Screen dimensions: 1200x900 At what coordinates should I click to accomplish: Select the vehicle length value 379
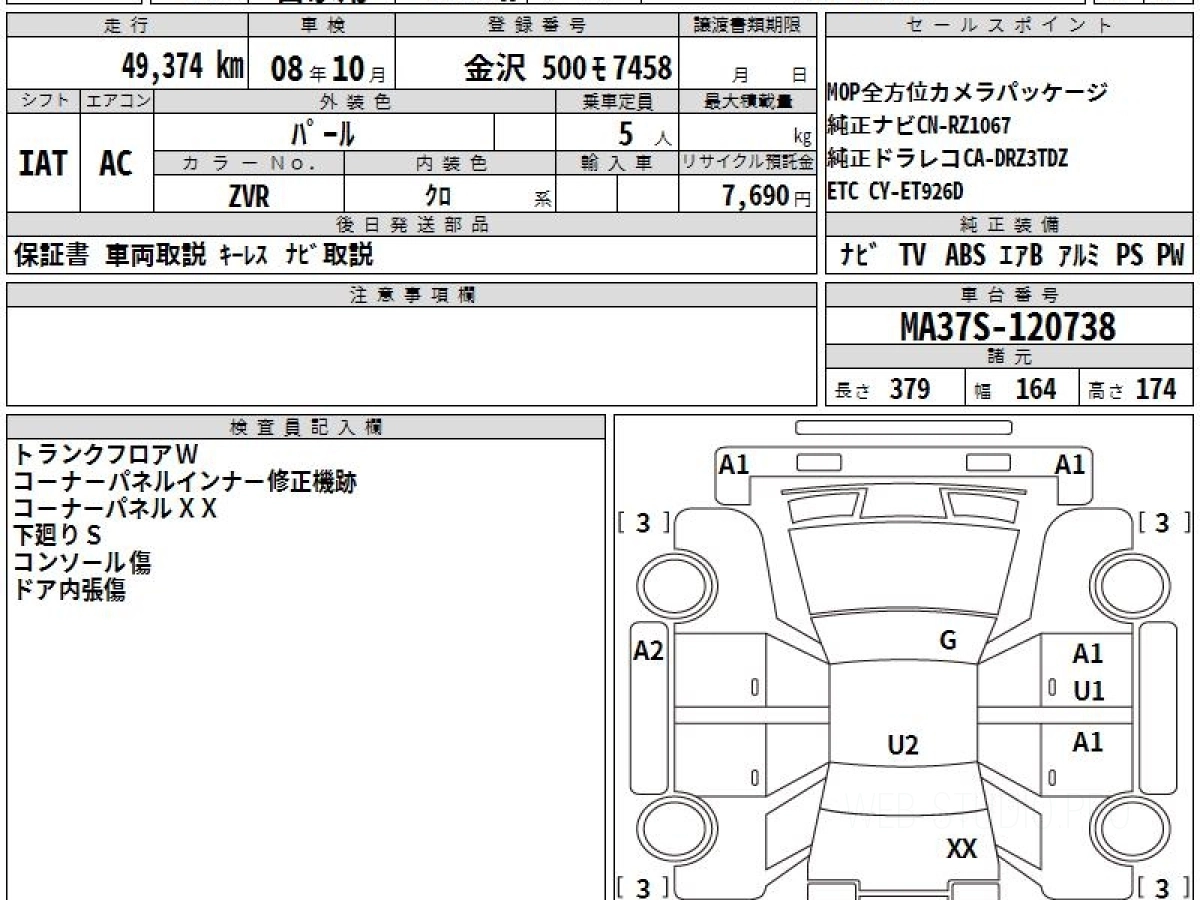pyautogui.click(x=910, y=389)
